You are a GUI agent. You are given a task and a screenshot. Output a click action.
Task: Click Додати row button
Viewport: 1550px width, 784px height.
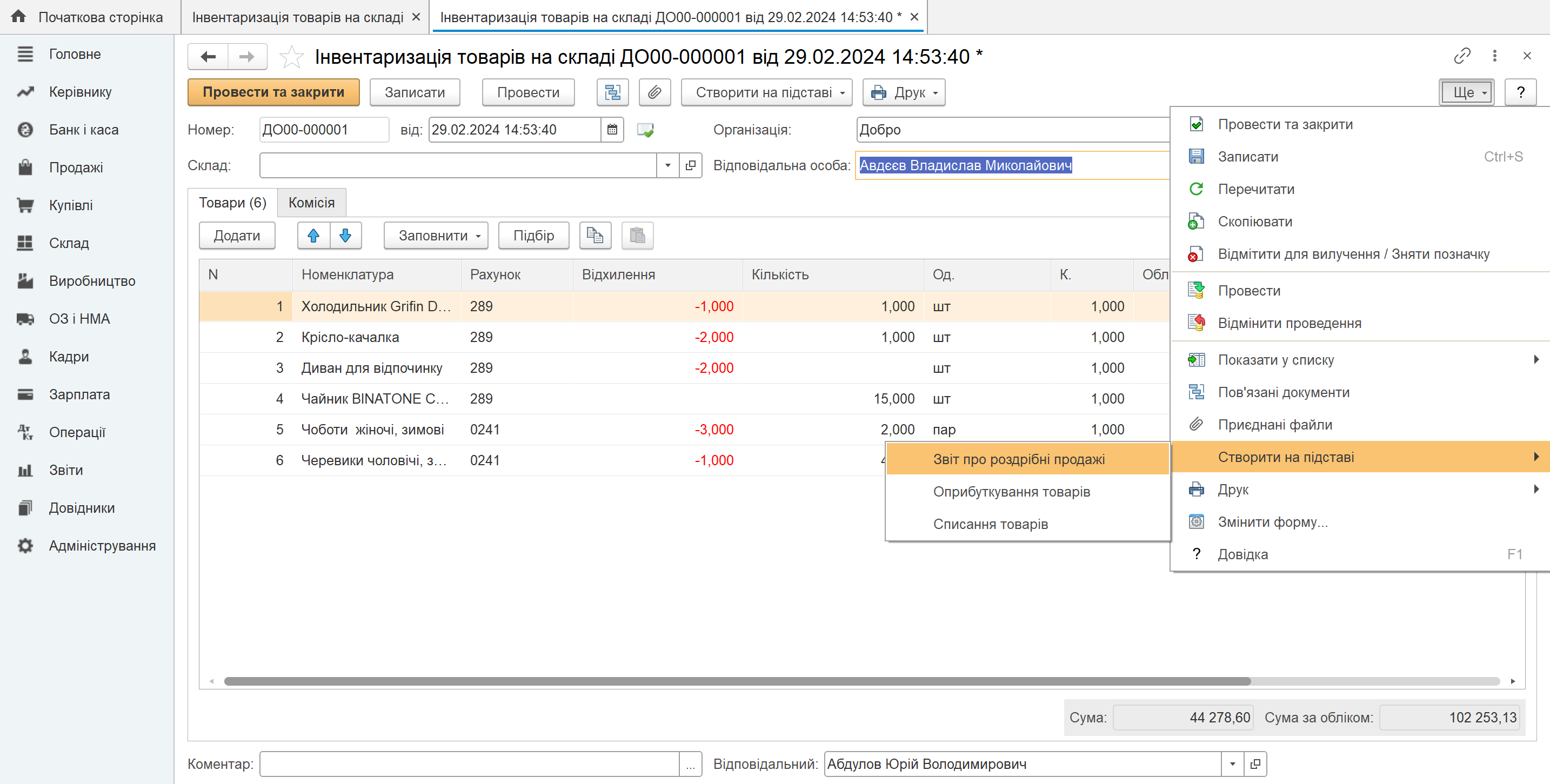(237, 236)
